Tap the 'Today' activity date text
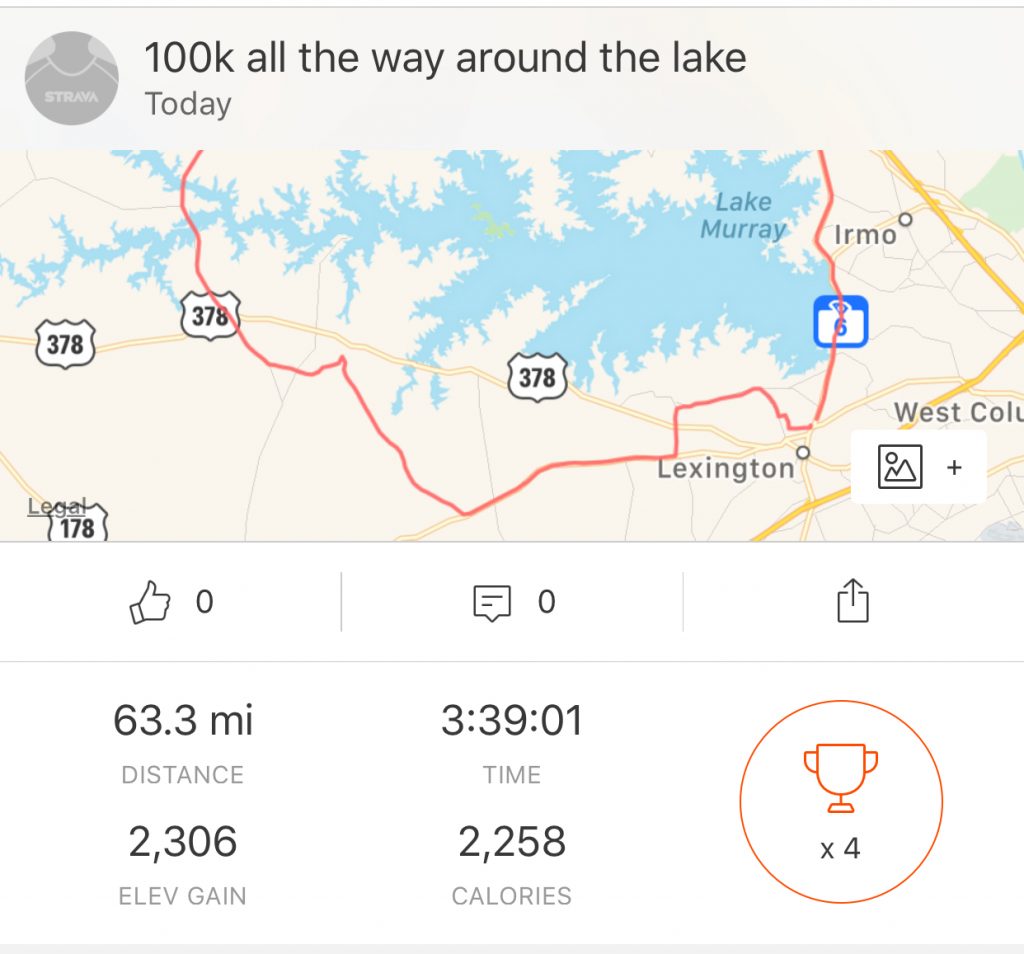Image resolution: width=1024 pixels, height=954 pixels. tap(188, 104)
